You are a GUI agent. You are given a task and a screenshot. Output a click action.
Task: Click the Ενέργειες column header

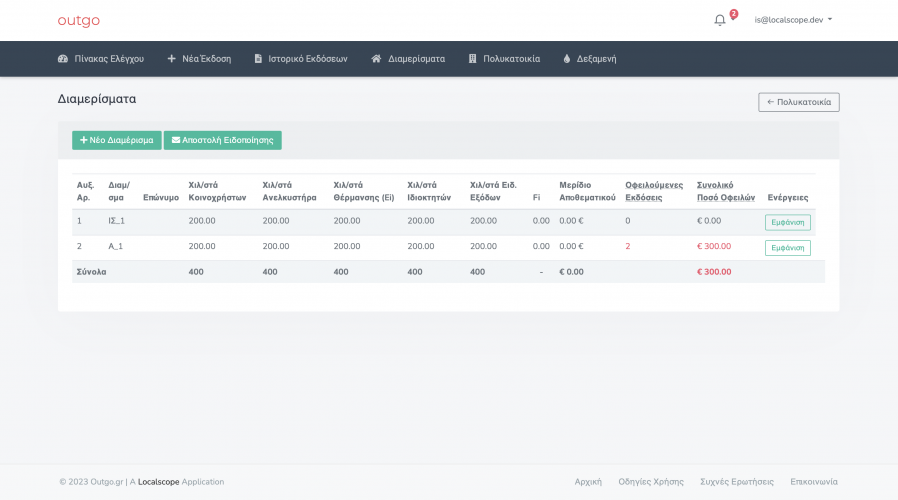(788, 198)
